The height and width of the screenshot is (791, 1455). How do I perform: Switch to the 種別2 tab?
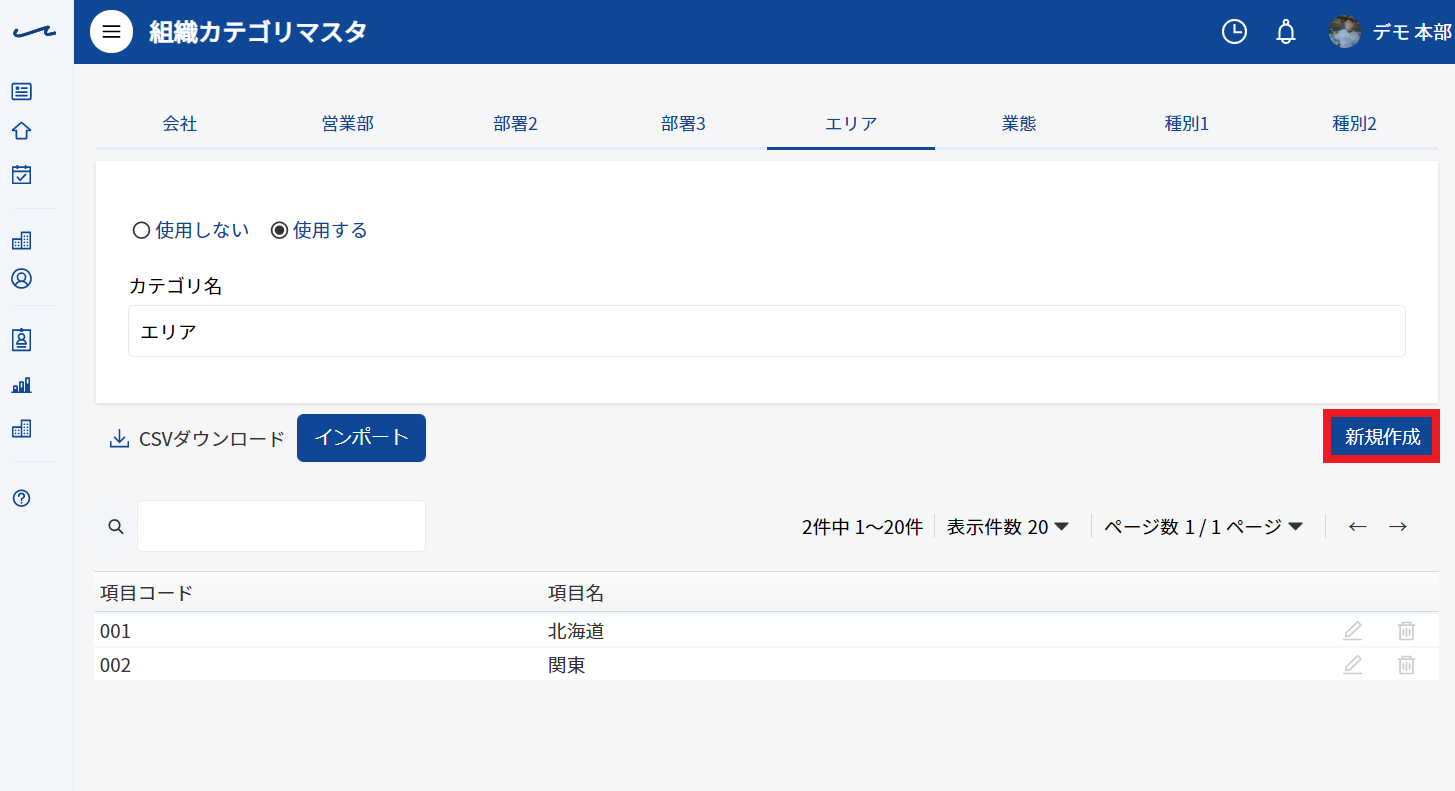click(1355, 124)
